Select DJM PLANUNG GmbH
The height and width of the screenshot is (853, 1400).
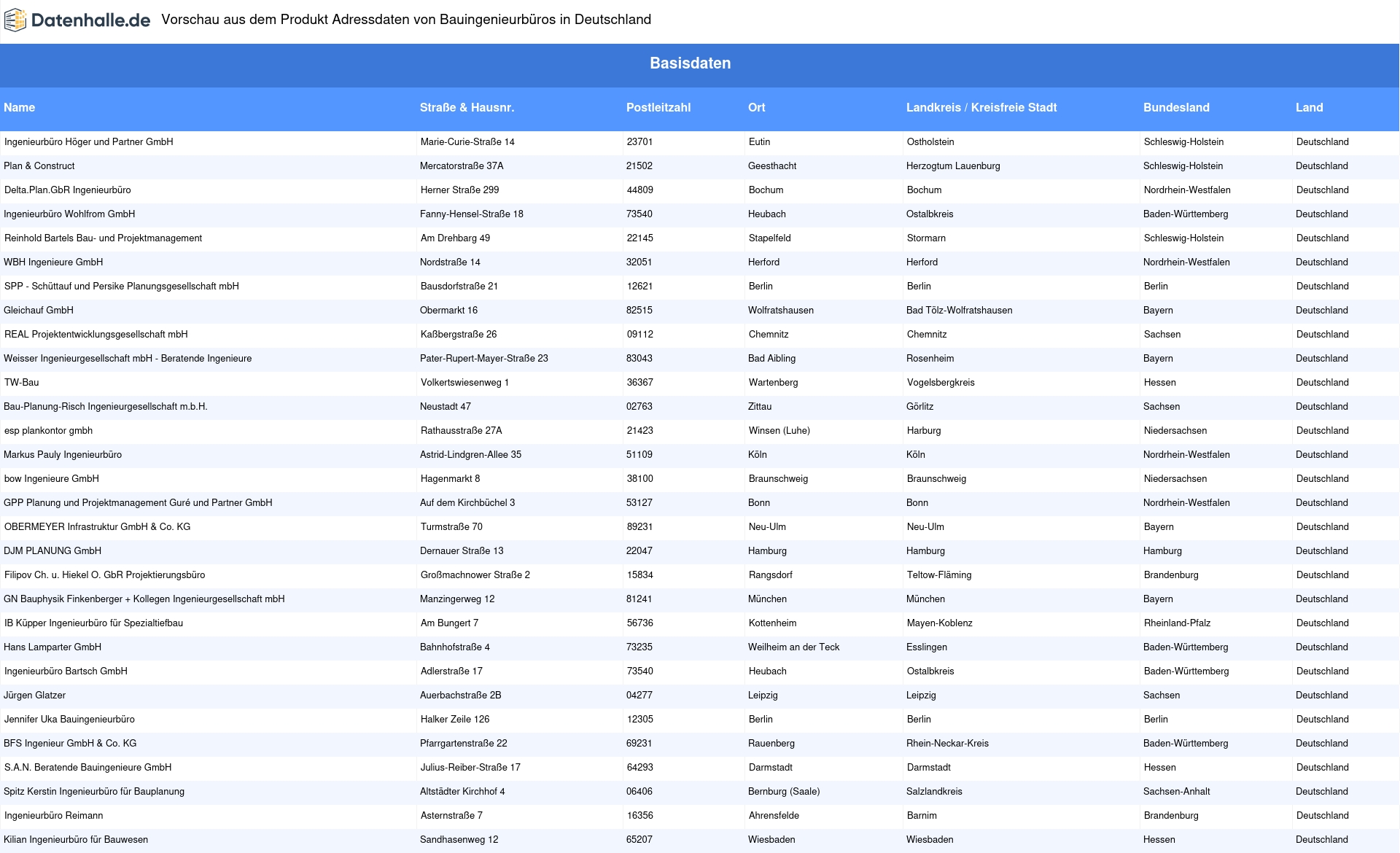point(52,551)
